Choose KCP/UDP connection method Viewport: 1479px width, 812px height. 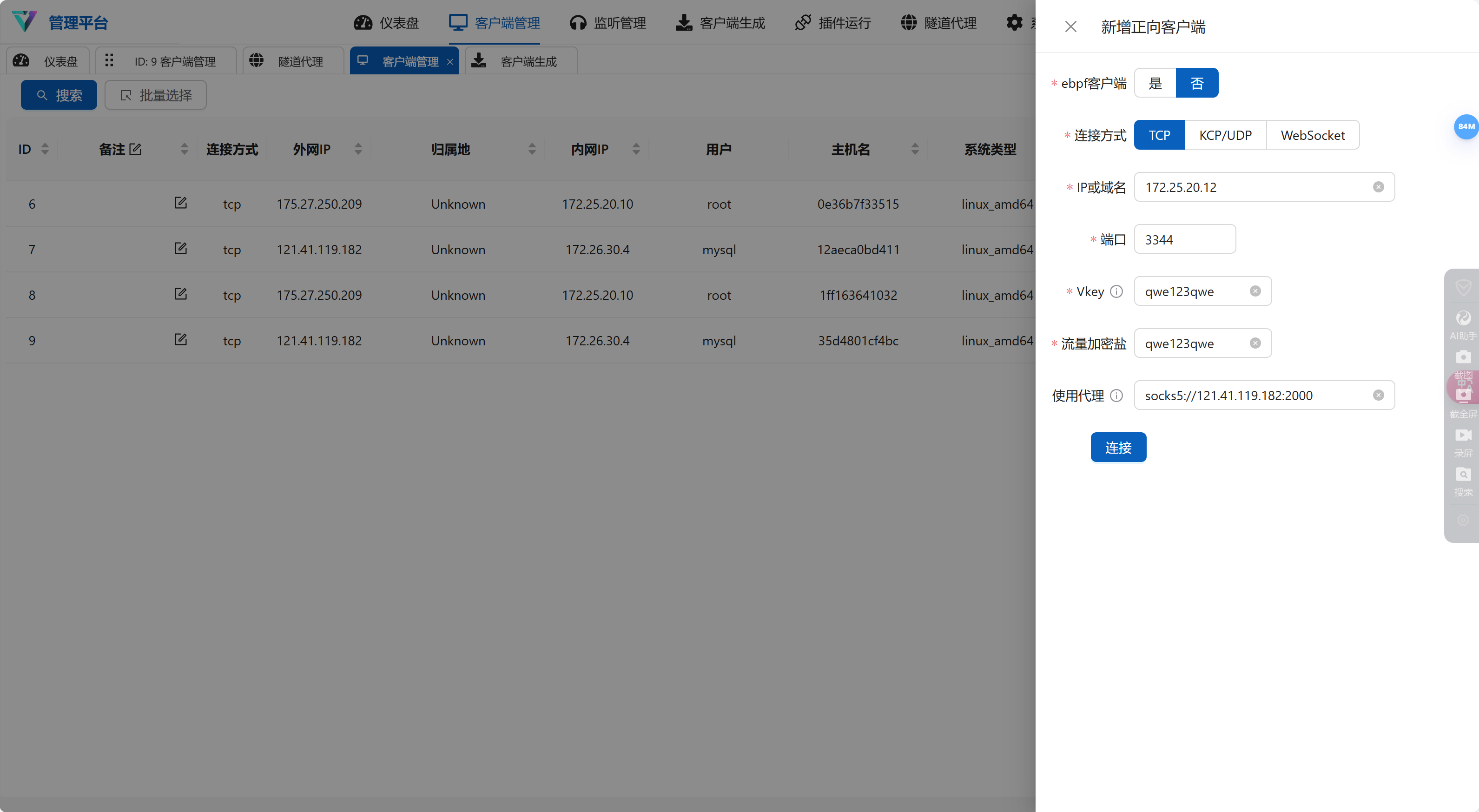coord(1225,136)
